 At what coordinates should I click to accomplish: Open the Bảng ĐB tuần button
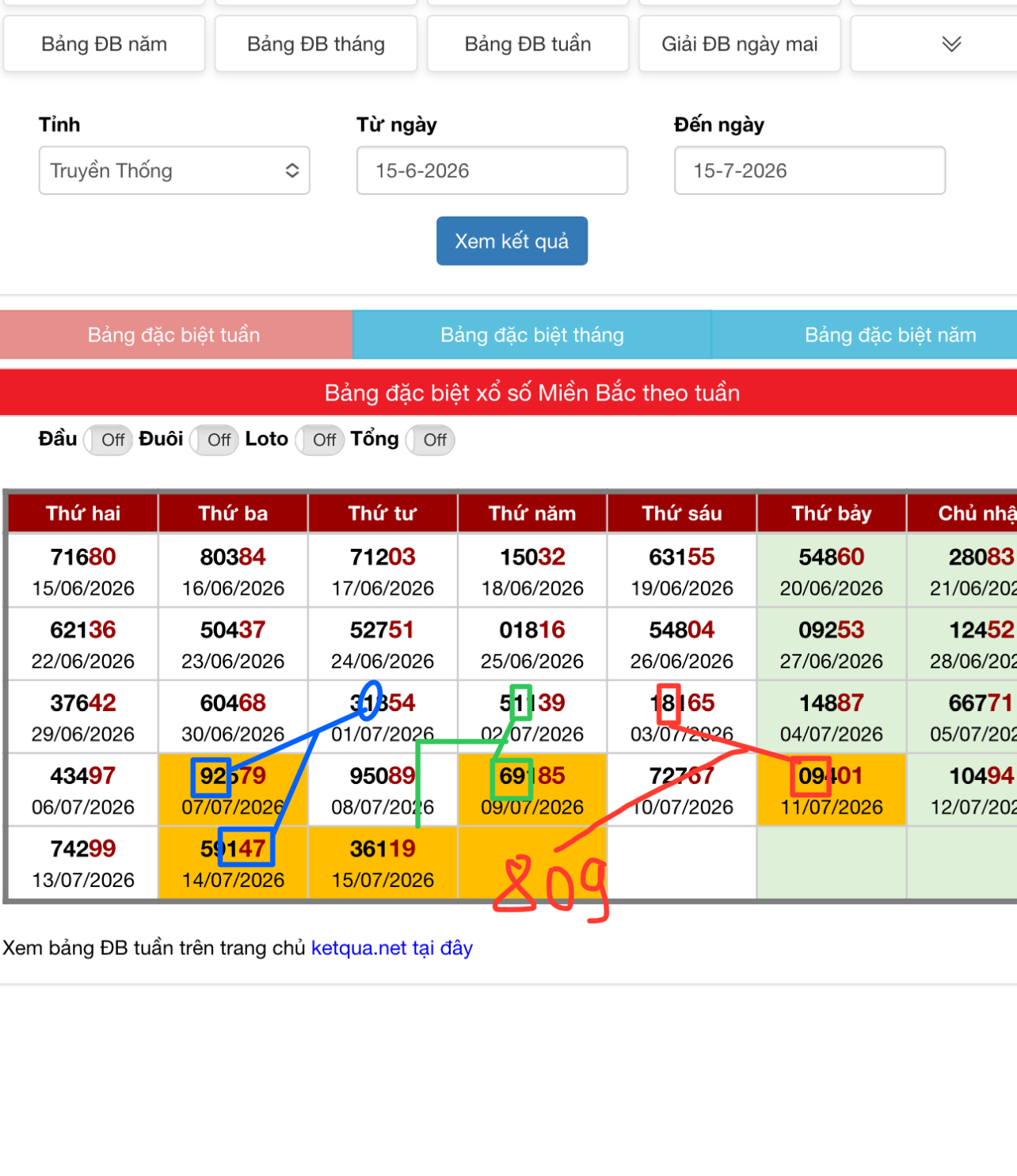(x=528, y=44)
